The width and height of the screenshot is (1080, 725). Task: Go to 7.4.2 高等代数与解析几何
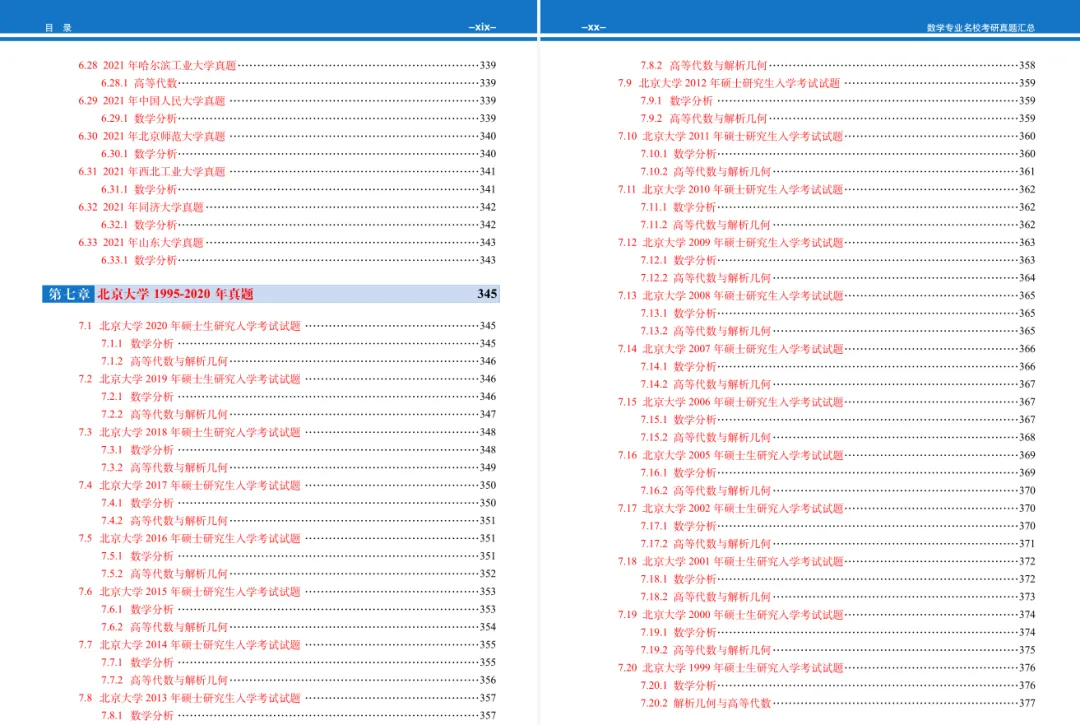pos(298,521)
